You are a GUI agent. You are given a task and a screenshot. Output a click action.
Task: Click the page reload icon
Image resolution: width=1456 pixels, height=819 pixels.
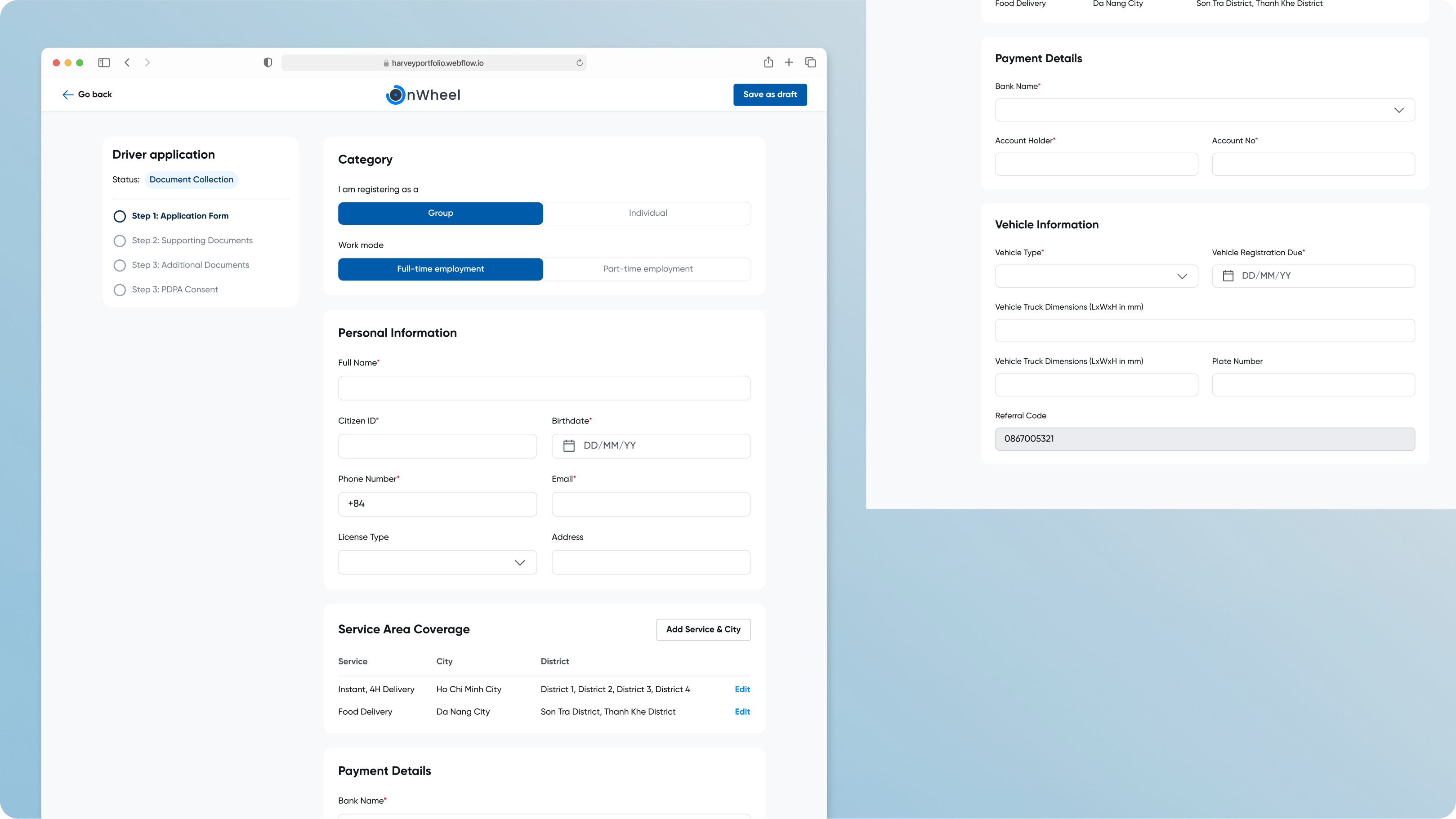click(579, 63)
